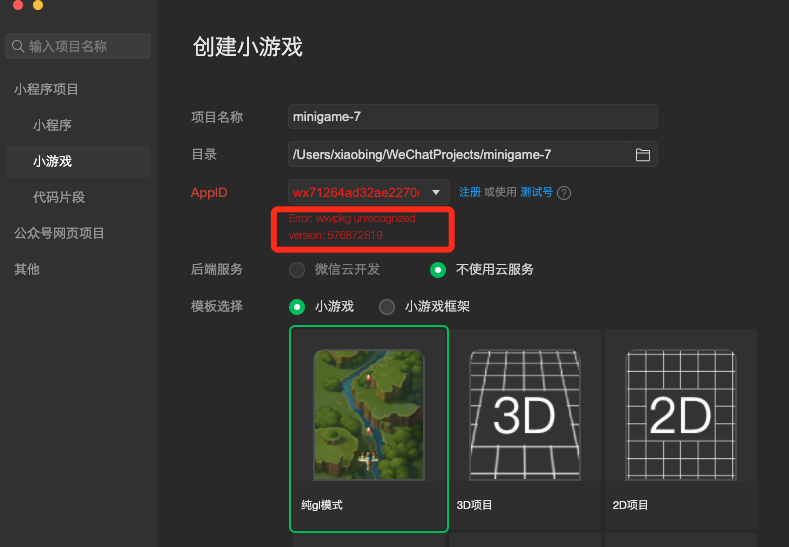Click the 注册 link
Image resolution: width=789 pixels, height=547 pixels.
469,192
